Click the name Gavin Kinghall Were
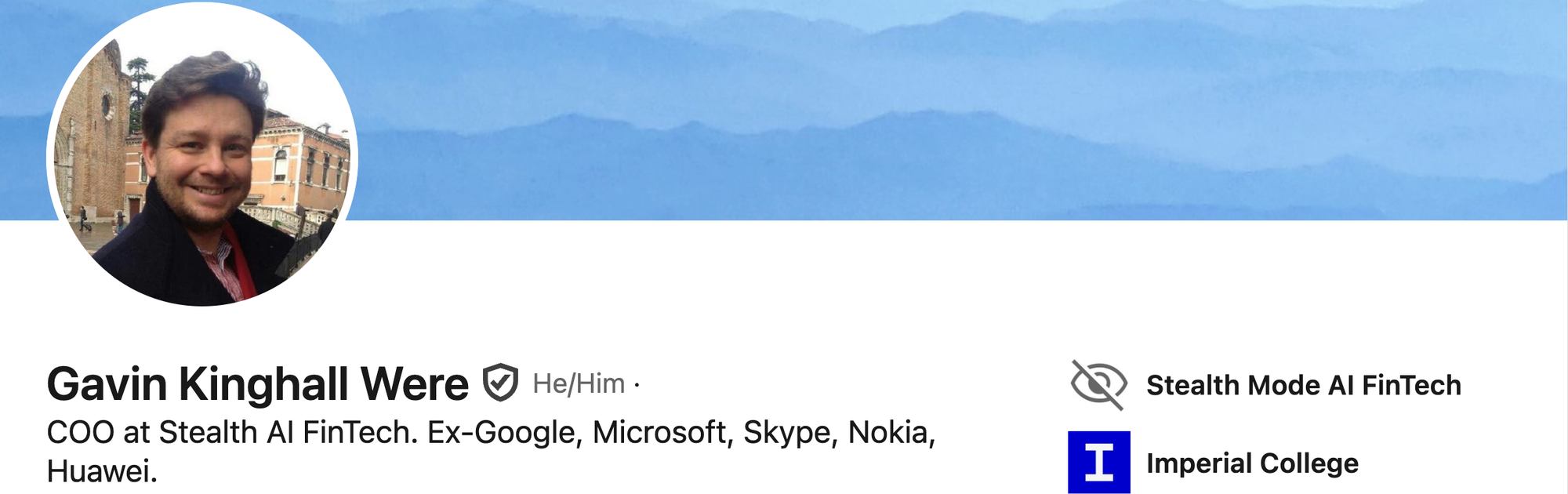 [258, 384]
